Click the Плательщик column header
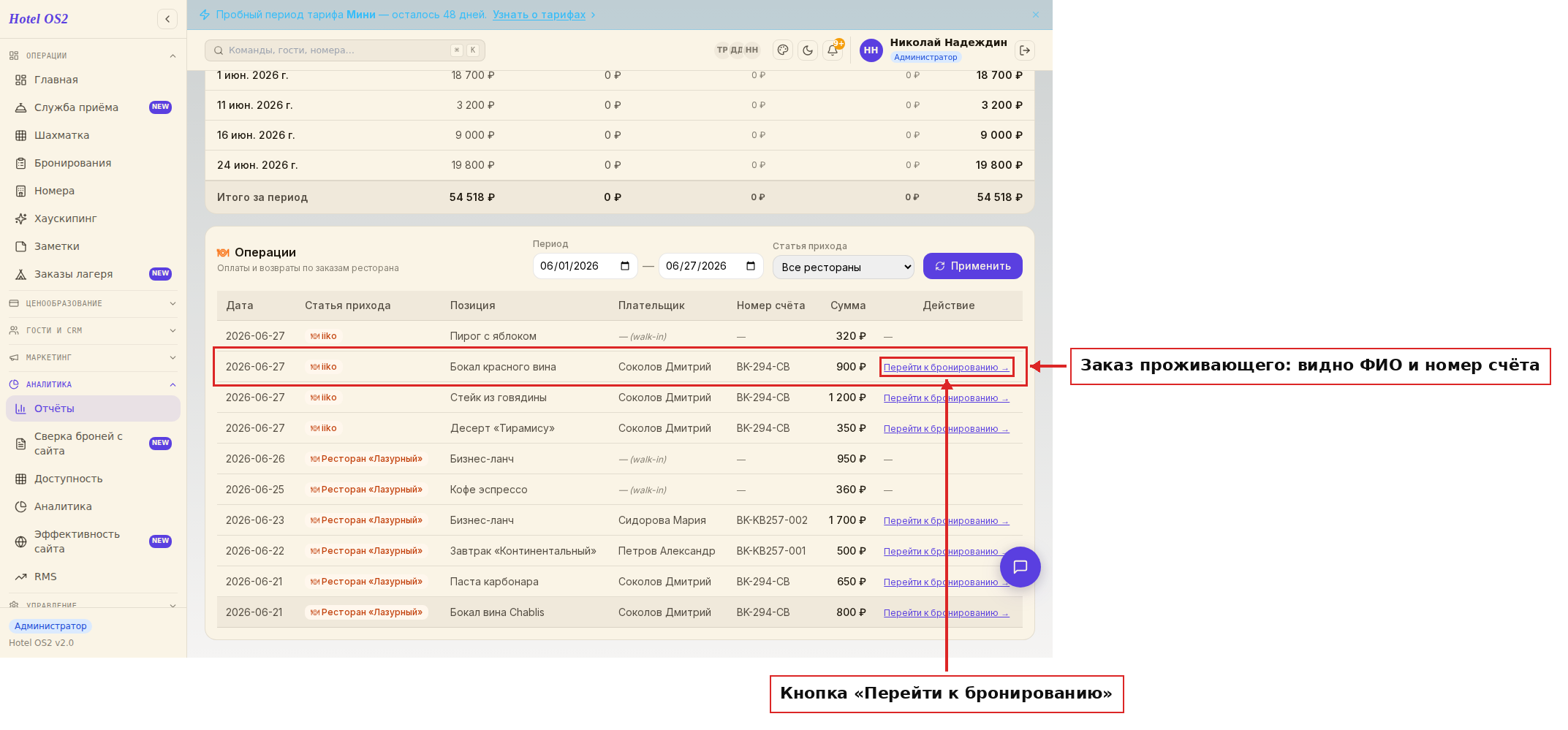Viewport: 1568px width, 730px height. [651, 305]
